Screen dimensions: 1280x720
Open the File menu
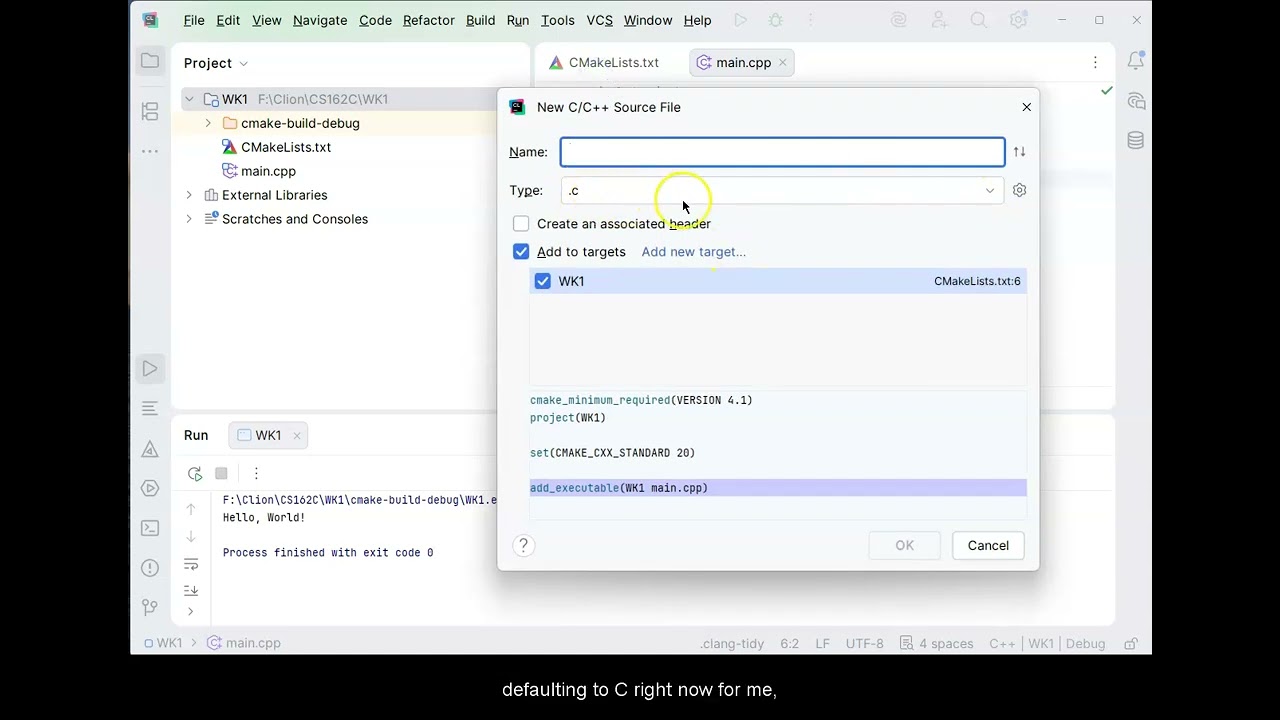[194, 20]
